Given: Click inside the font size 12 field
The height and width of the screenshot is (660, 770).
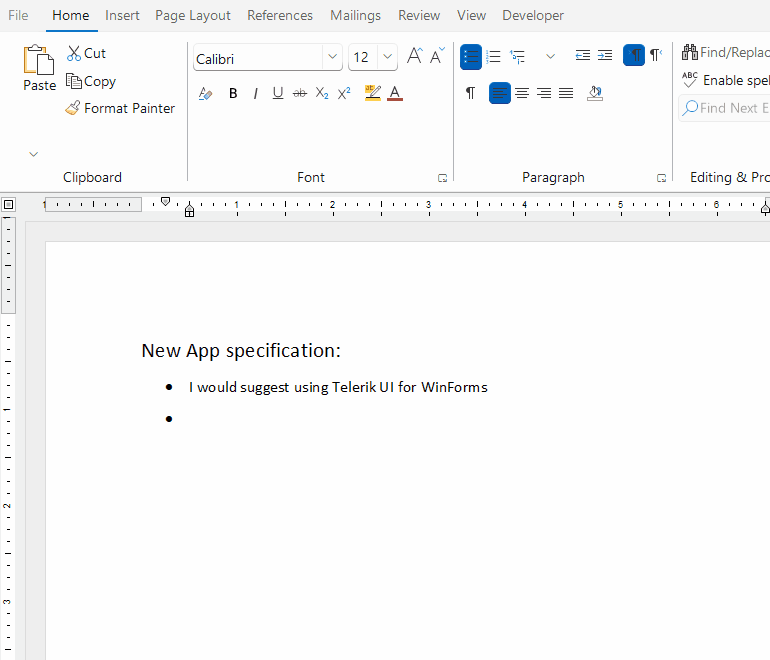Looking at the screenshot, I should (363, 57).
